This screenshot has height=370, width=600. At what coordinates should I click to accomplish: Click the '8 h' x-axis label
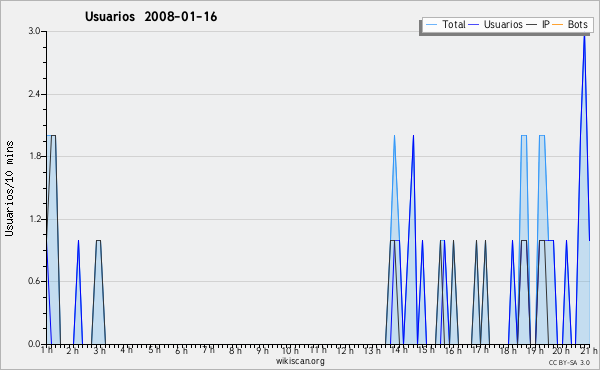click(235, 350)
